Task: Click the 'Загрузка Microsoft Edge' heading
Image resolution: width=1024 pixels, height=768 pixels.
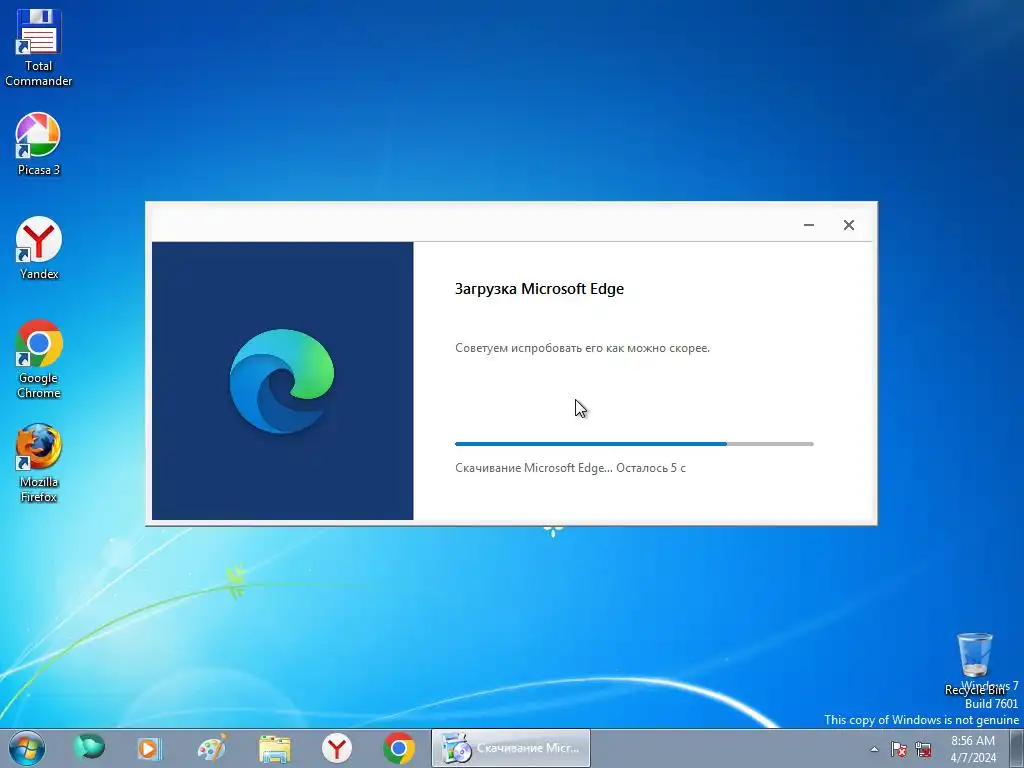Action: coord(539,289)
